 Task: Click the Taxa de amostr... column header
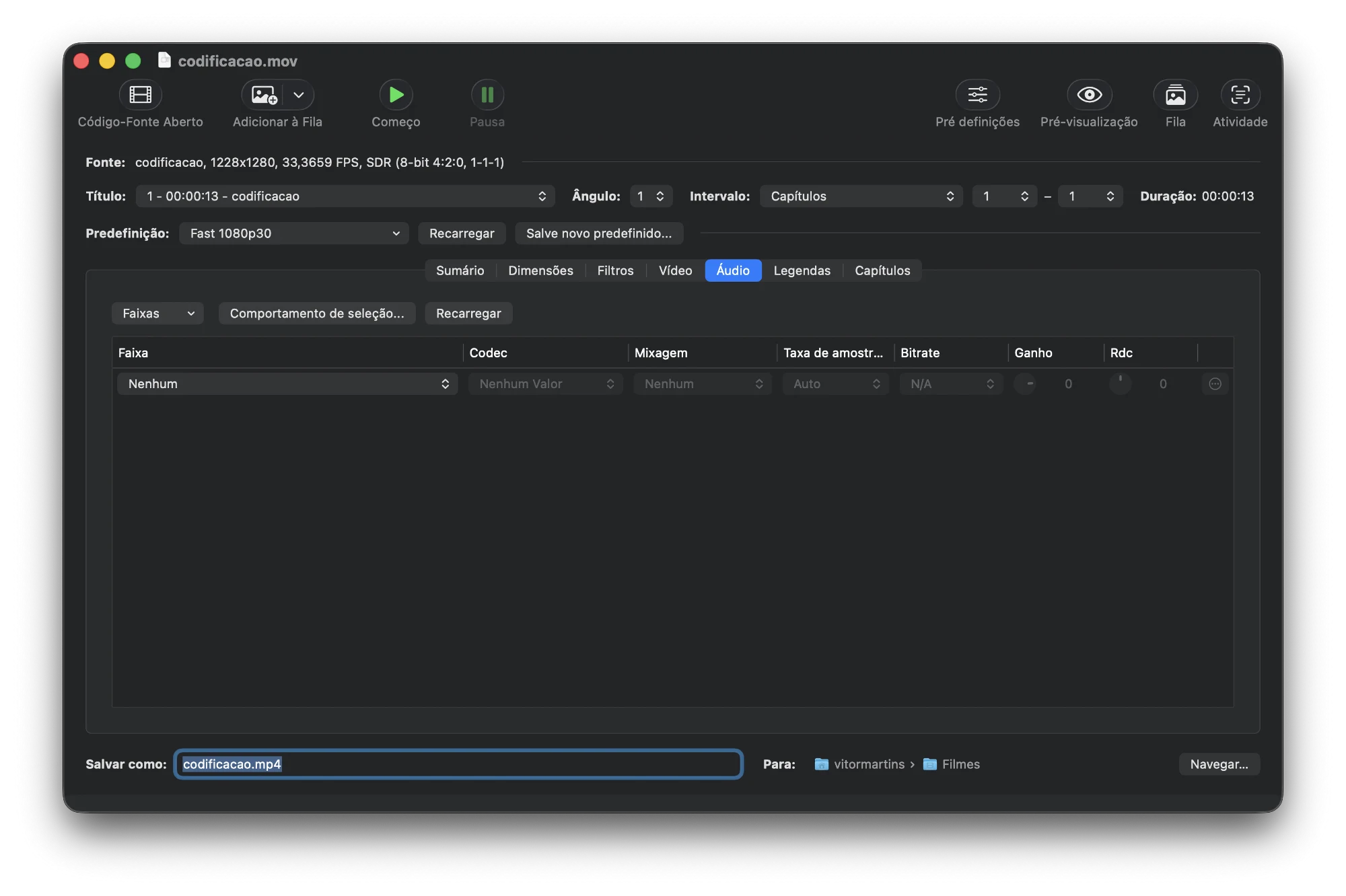[836, 353]
